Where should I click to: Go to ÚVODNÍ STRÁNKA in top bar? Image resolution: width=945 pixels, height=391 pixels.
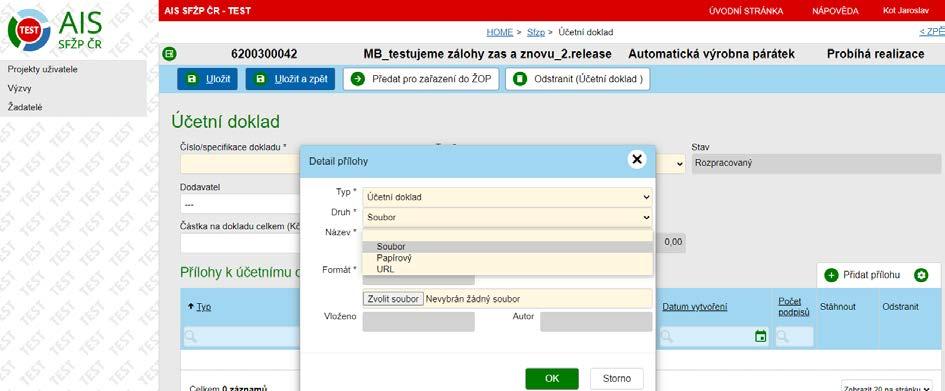(x=746, y=11)
